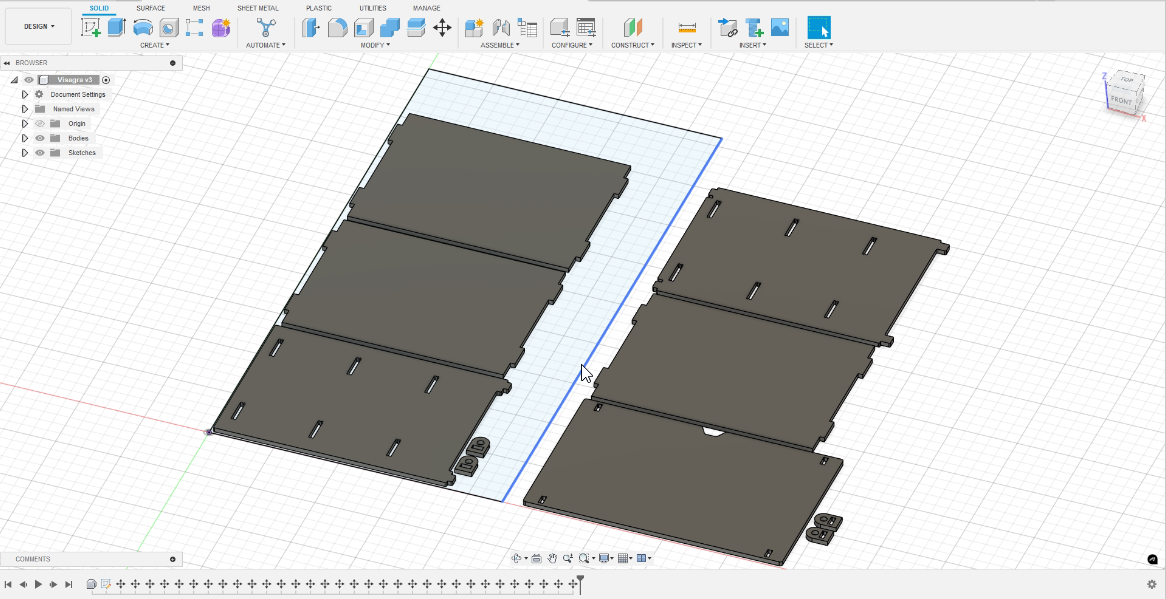The height and width of the screenshot is (599, 1166).
Task: Select the Create Form tool icon
Action: 221,28
